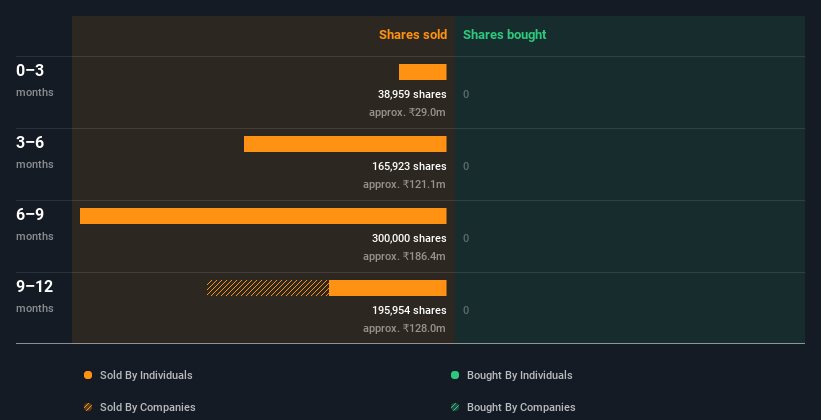Image resolution: width=821 pixels, height=420 pixels.
Task: Click the 195,954 shares value
Action: click(x=409, y=311)
